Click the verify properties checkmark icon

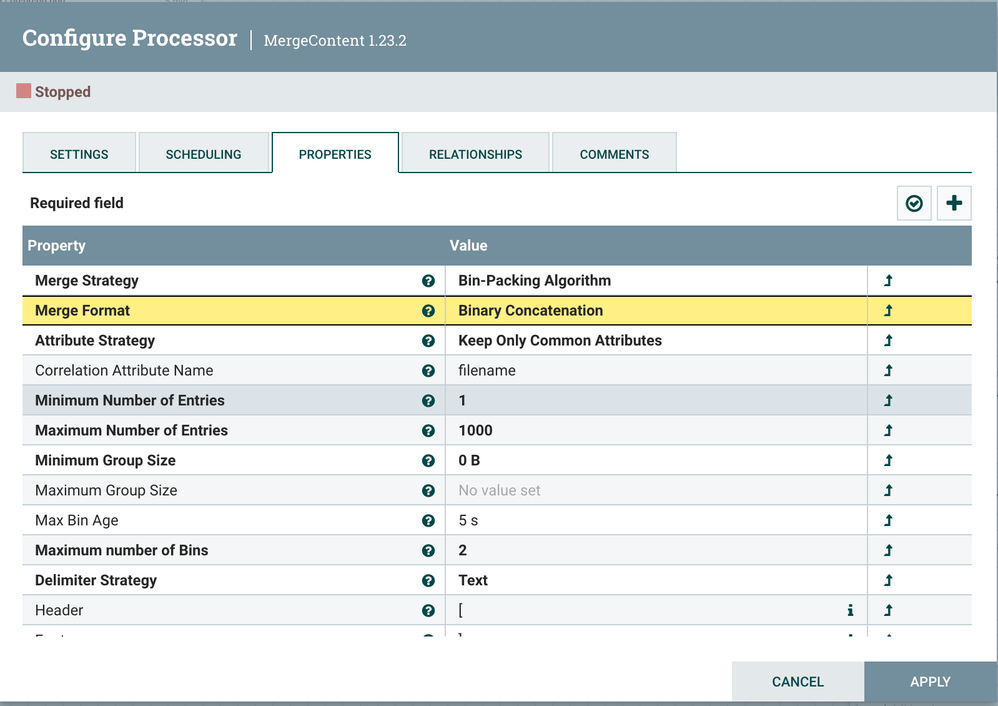point(914,203)
